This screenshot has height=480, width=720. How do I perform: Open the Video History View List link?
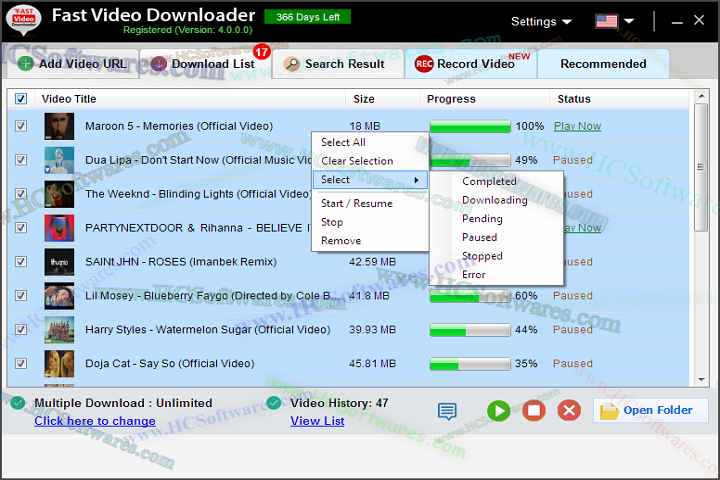pos(317,421)
